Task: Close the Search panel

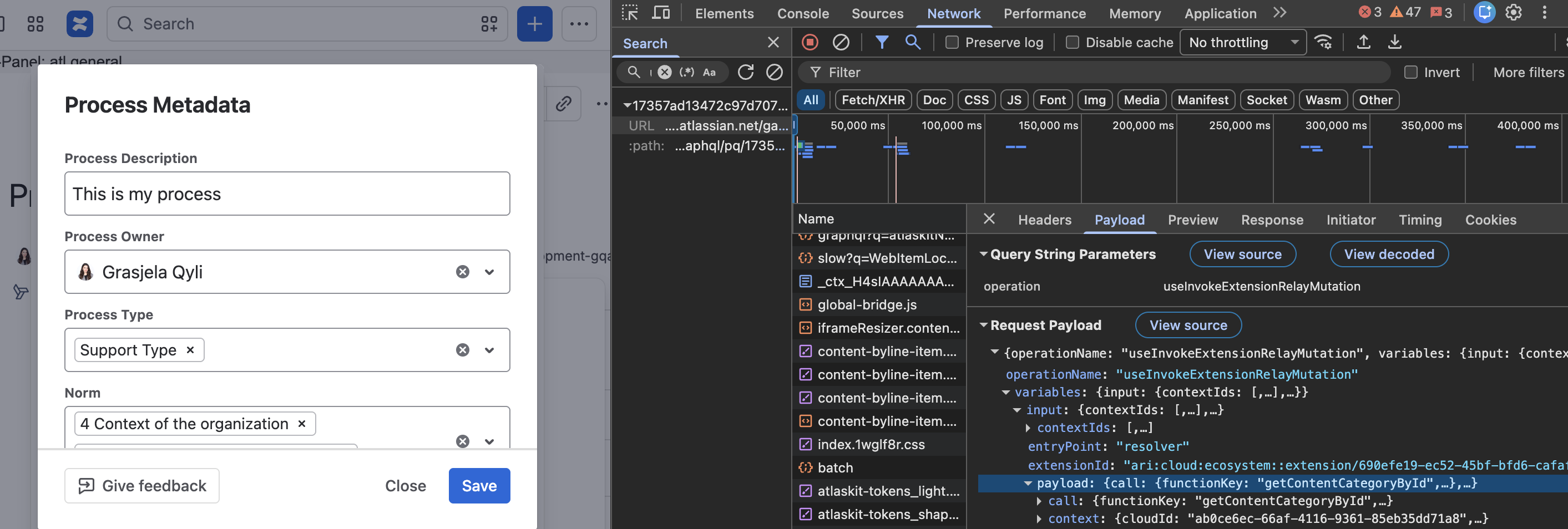Action: tap(773, 43)
